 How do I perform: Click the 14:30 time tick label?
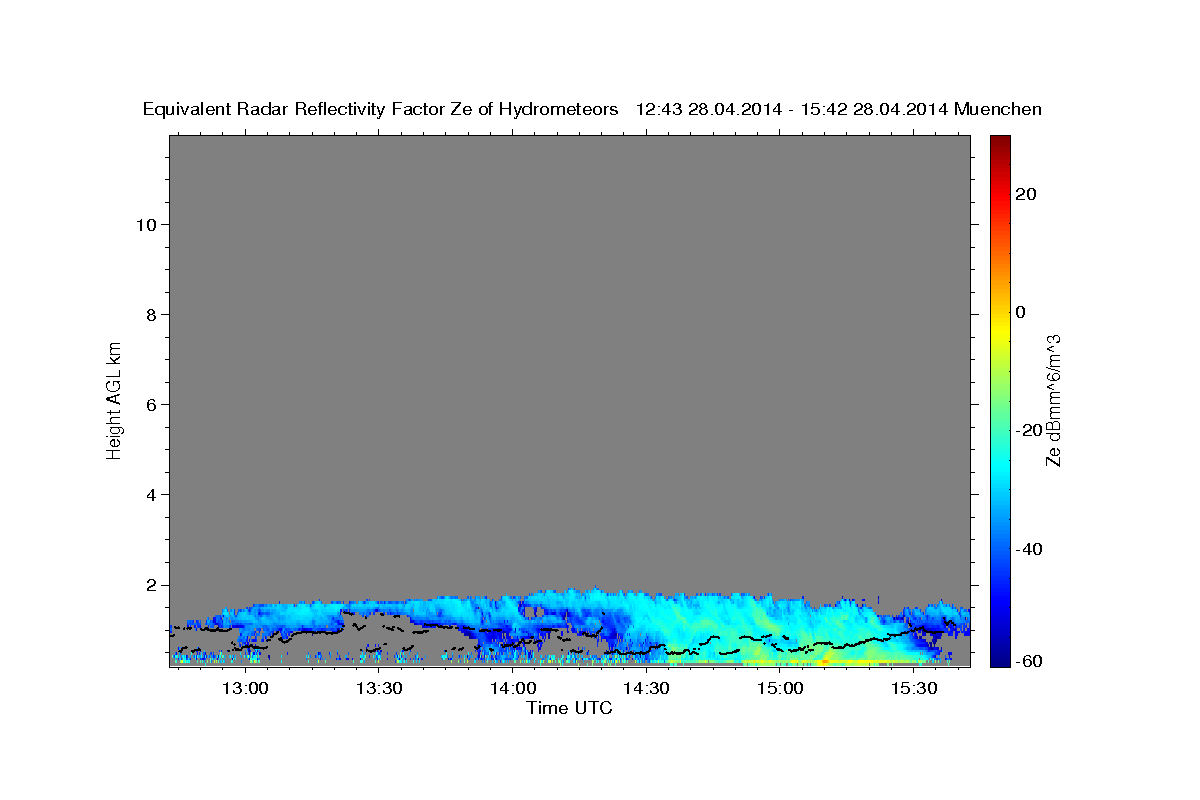pos(646,689)
